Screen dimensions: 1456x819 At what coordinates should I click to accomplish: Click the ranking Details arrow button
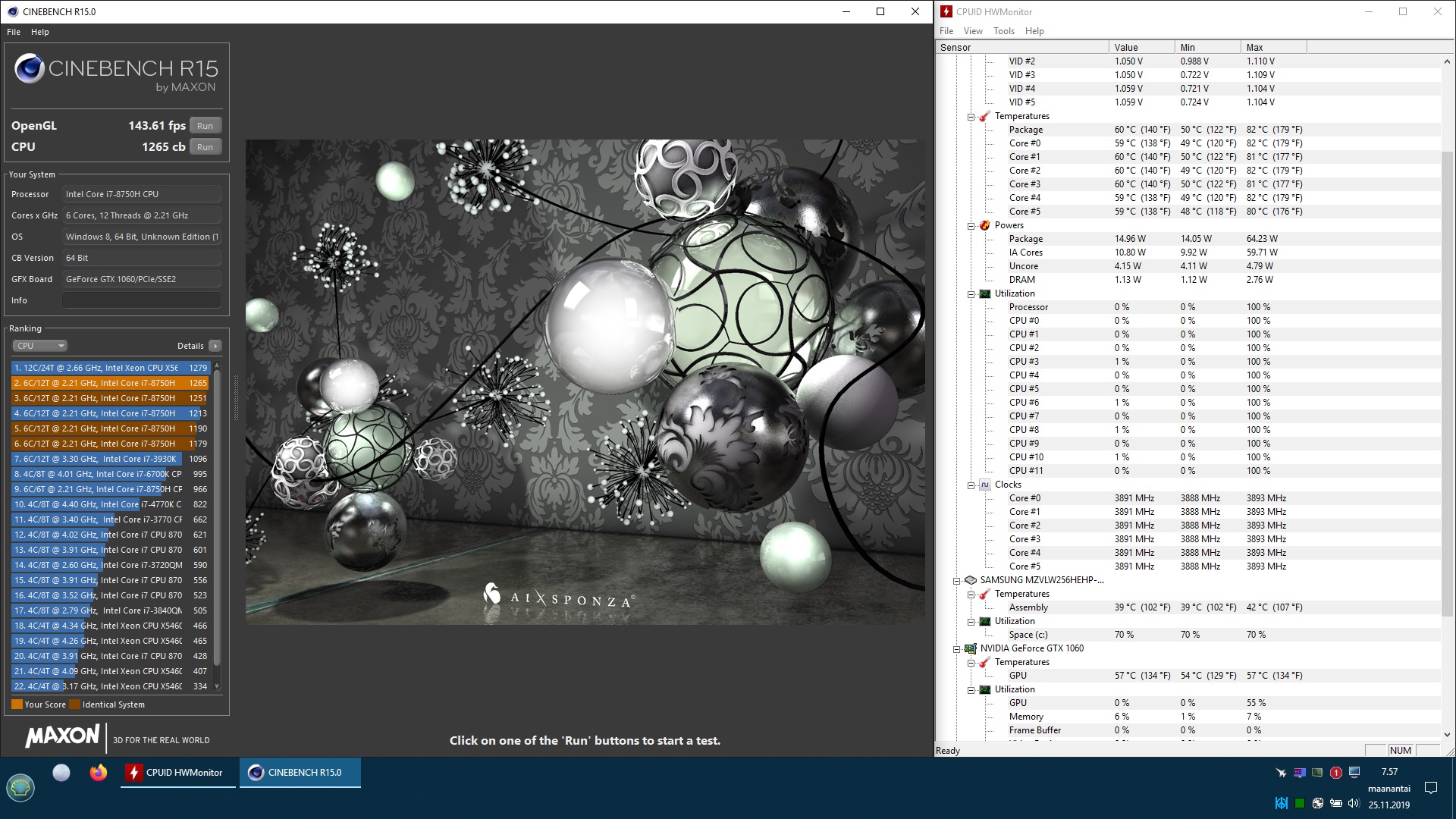215,346
